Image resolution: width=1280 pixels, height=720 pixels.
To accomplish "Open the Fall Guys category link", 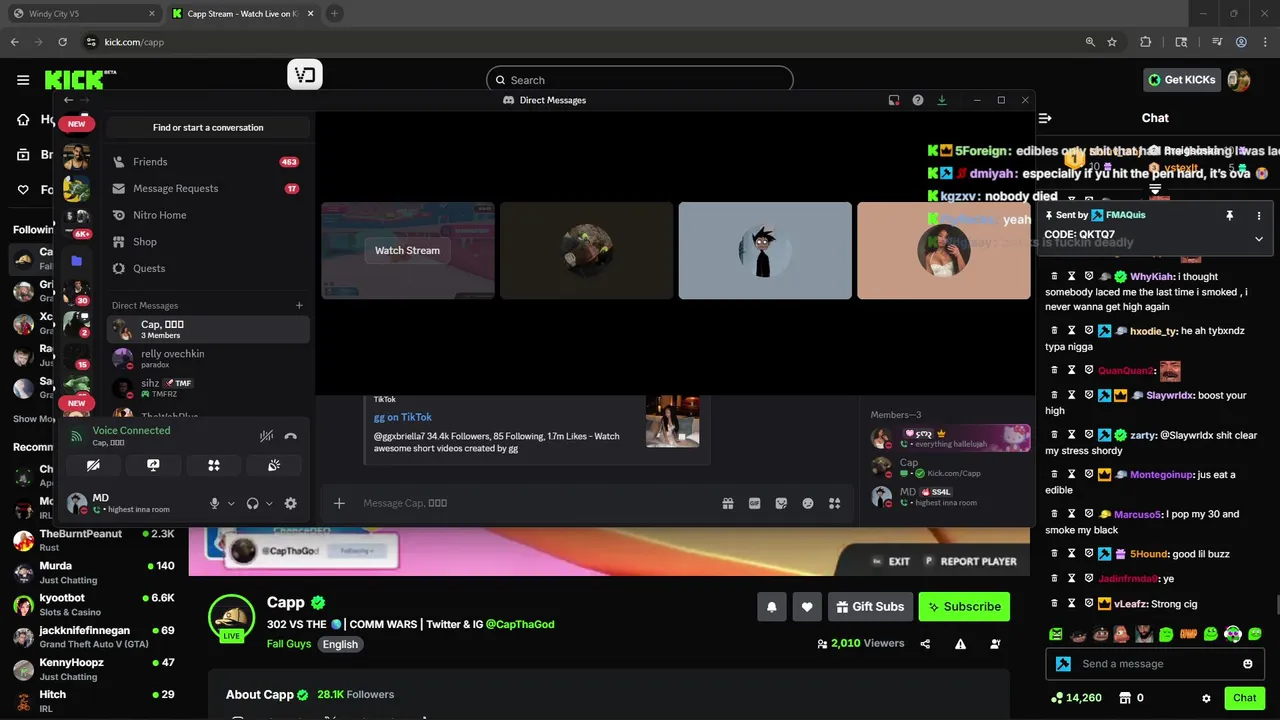I will click(x=289, y=644).
